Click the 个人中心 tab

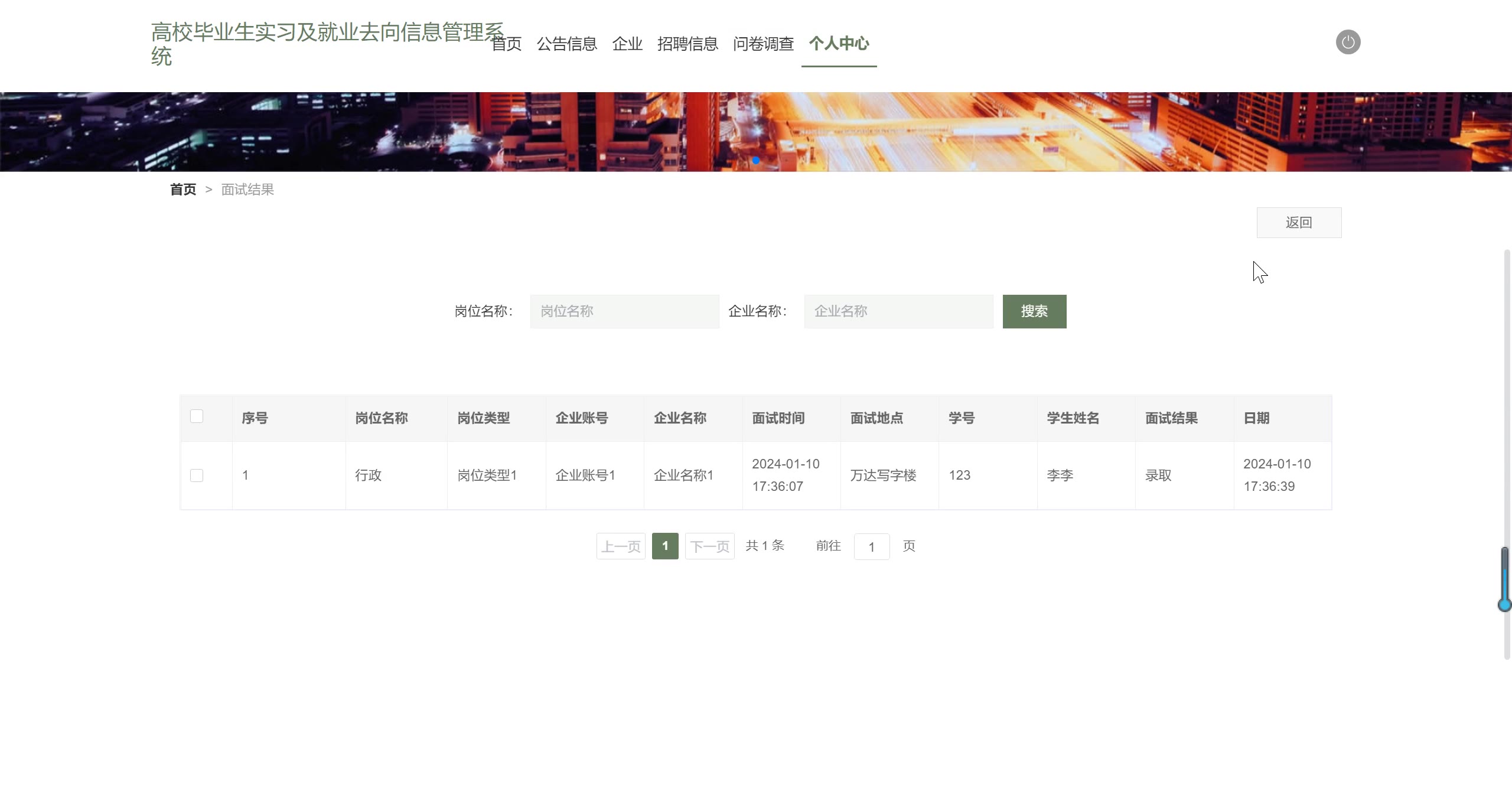(839, 44)
